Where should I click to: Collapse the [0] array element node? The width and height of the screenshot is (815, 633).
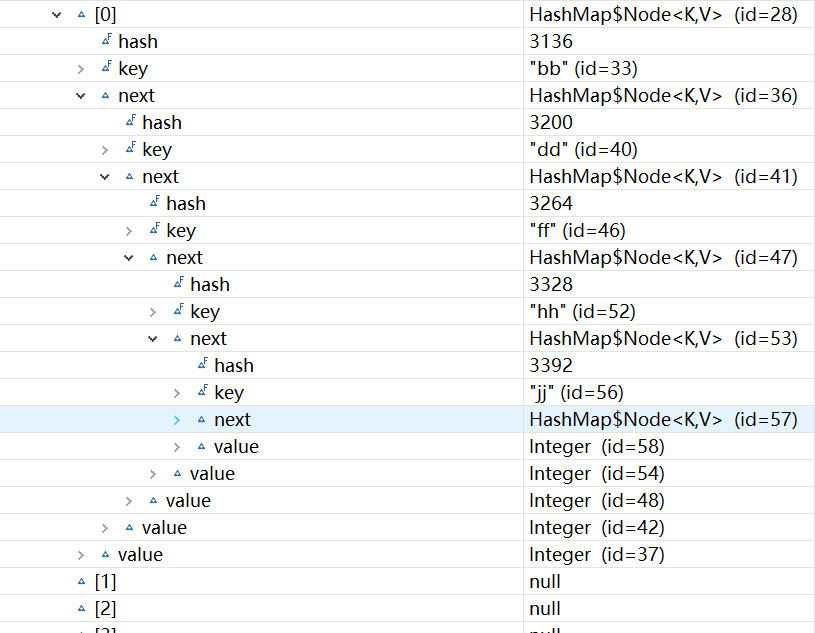[x=57, y=15]
